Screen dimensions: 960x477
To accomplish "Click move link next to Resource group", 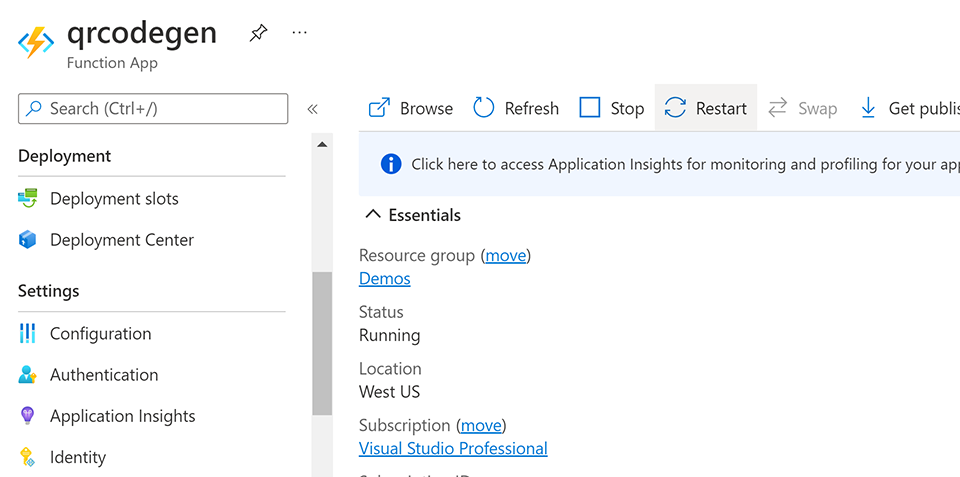I will coord(506,255).
